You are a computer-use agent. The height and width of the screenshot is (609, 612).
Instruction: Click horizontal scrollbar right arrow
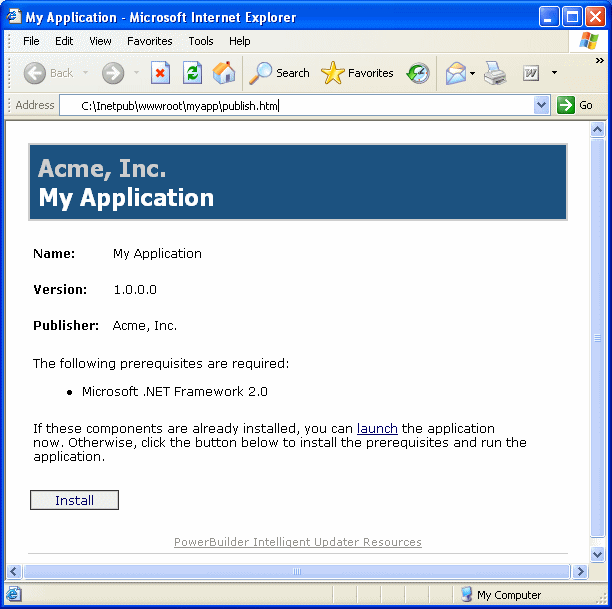pyautogui.click(x=581, y=572)
